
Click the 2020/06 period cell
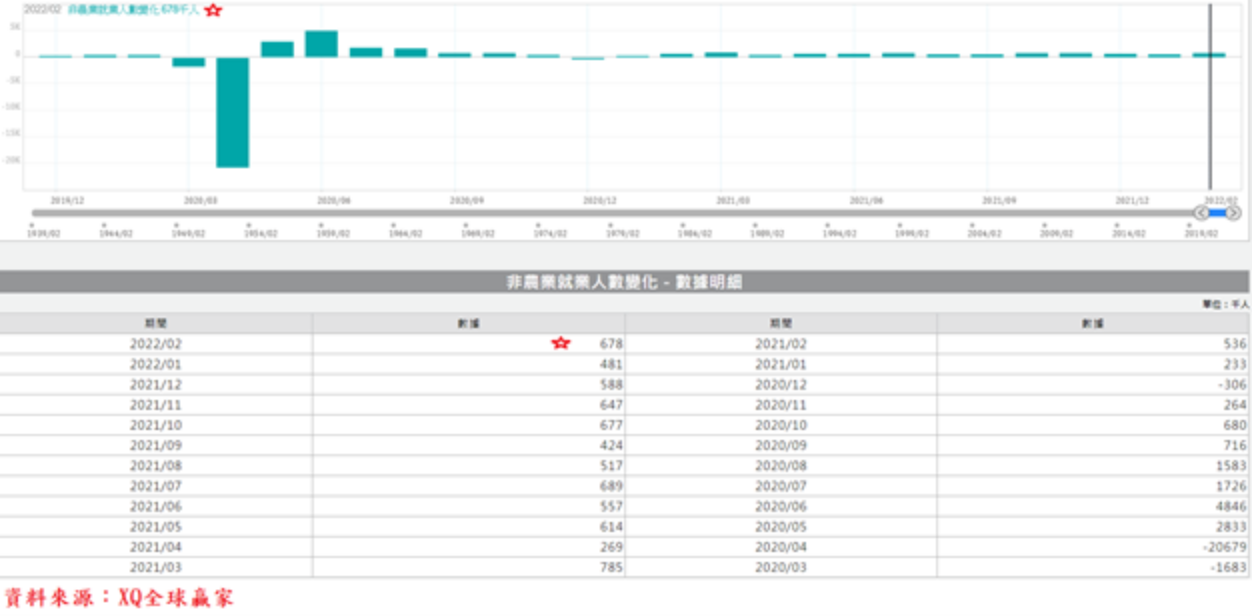(x=781, y=507)
